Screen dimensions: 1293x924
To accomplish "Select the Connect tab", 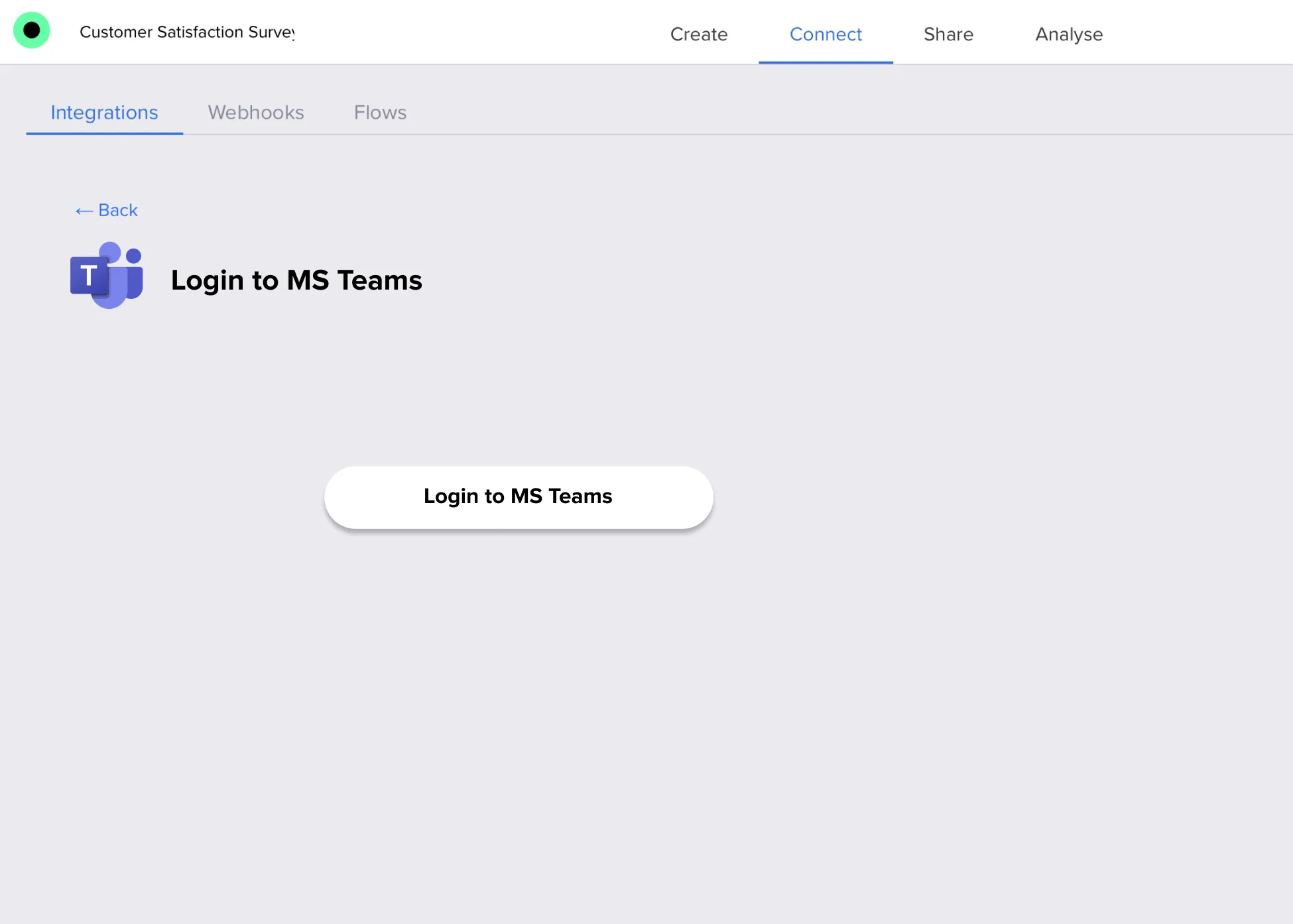I will pyautogui.click(x=825, y=34).
